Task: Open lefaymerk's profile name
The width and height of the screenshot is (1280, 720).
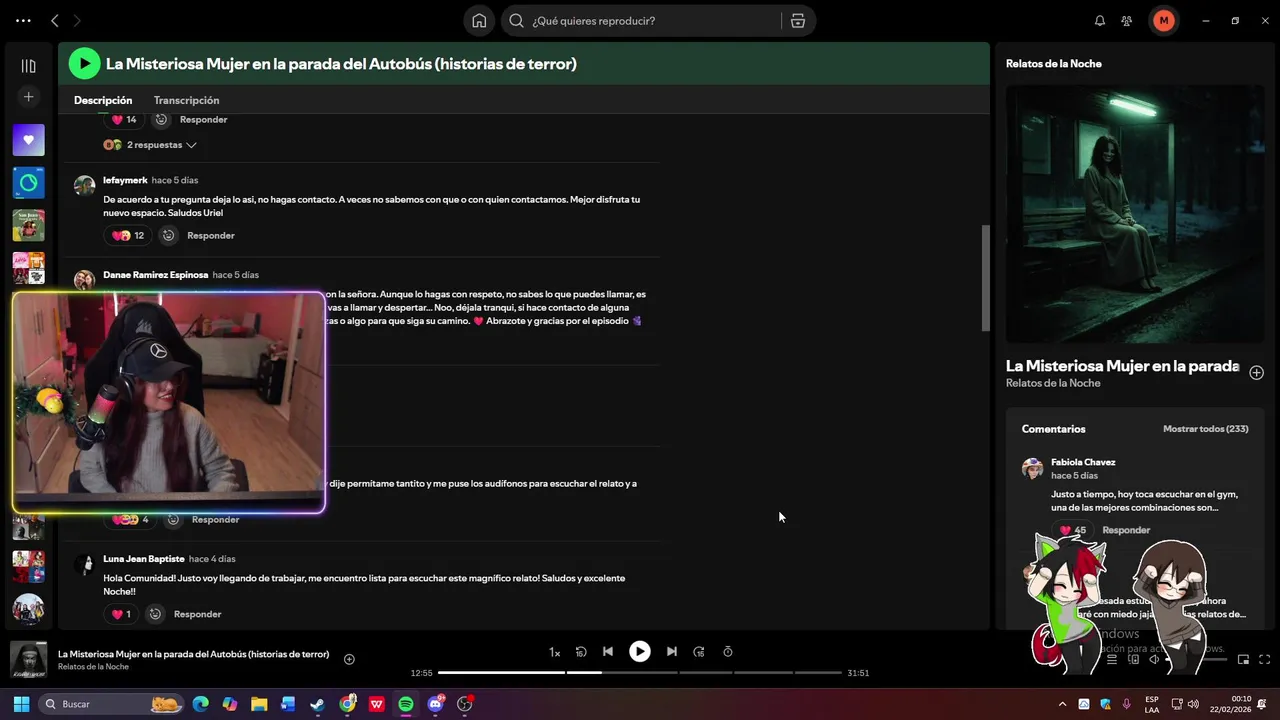Action: [125, 180]
